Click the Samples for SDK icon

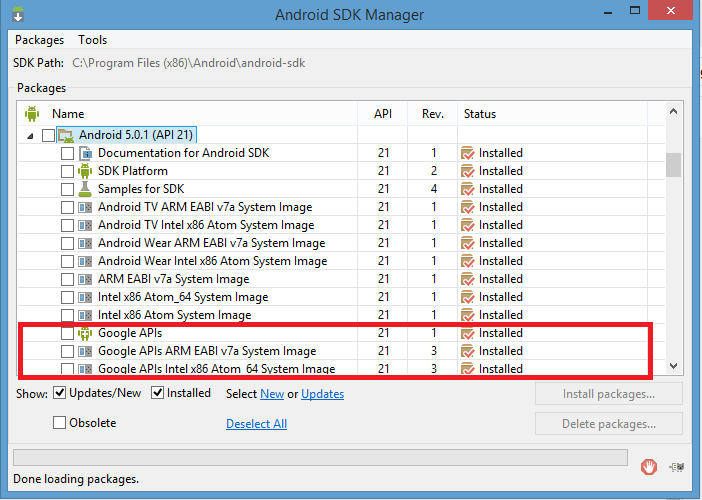(x=85, y=189)
